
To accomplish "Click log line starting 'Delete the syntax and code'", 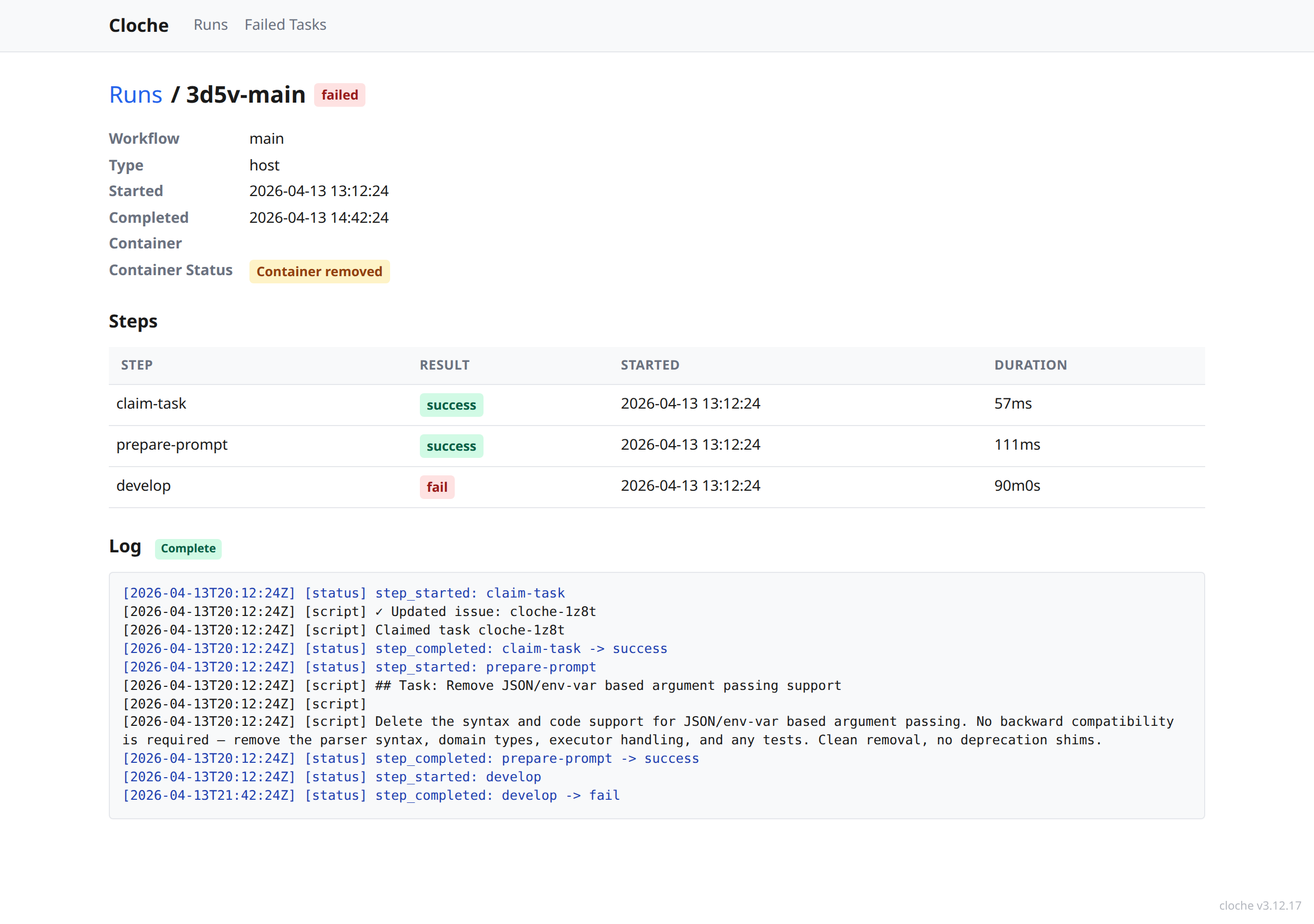I will 648,730.
